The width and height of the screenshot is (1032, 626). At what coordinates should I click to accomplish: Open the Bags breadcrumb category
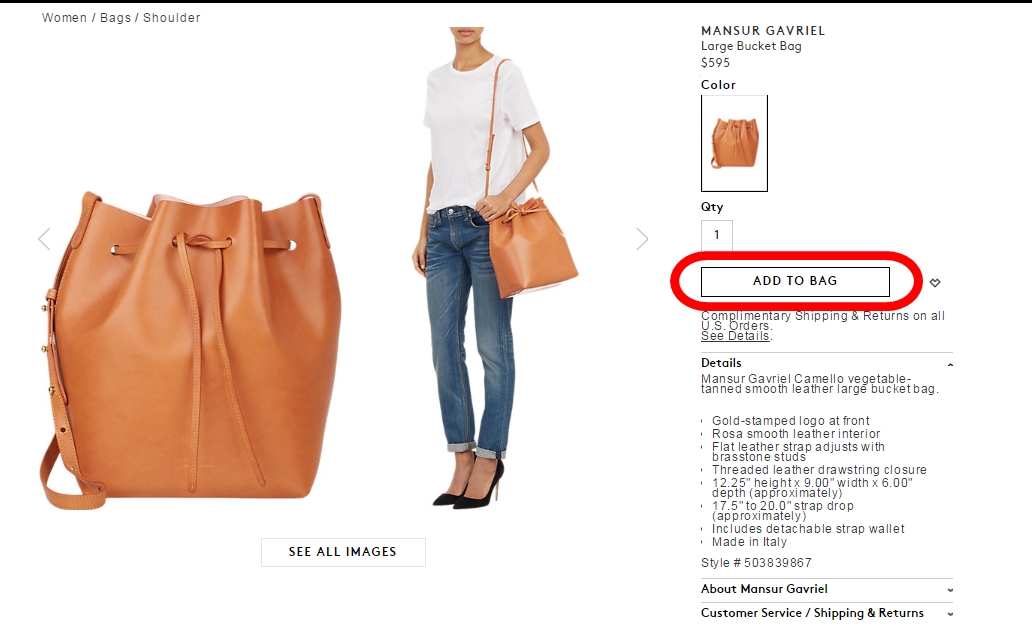[x=115, y=18]
